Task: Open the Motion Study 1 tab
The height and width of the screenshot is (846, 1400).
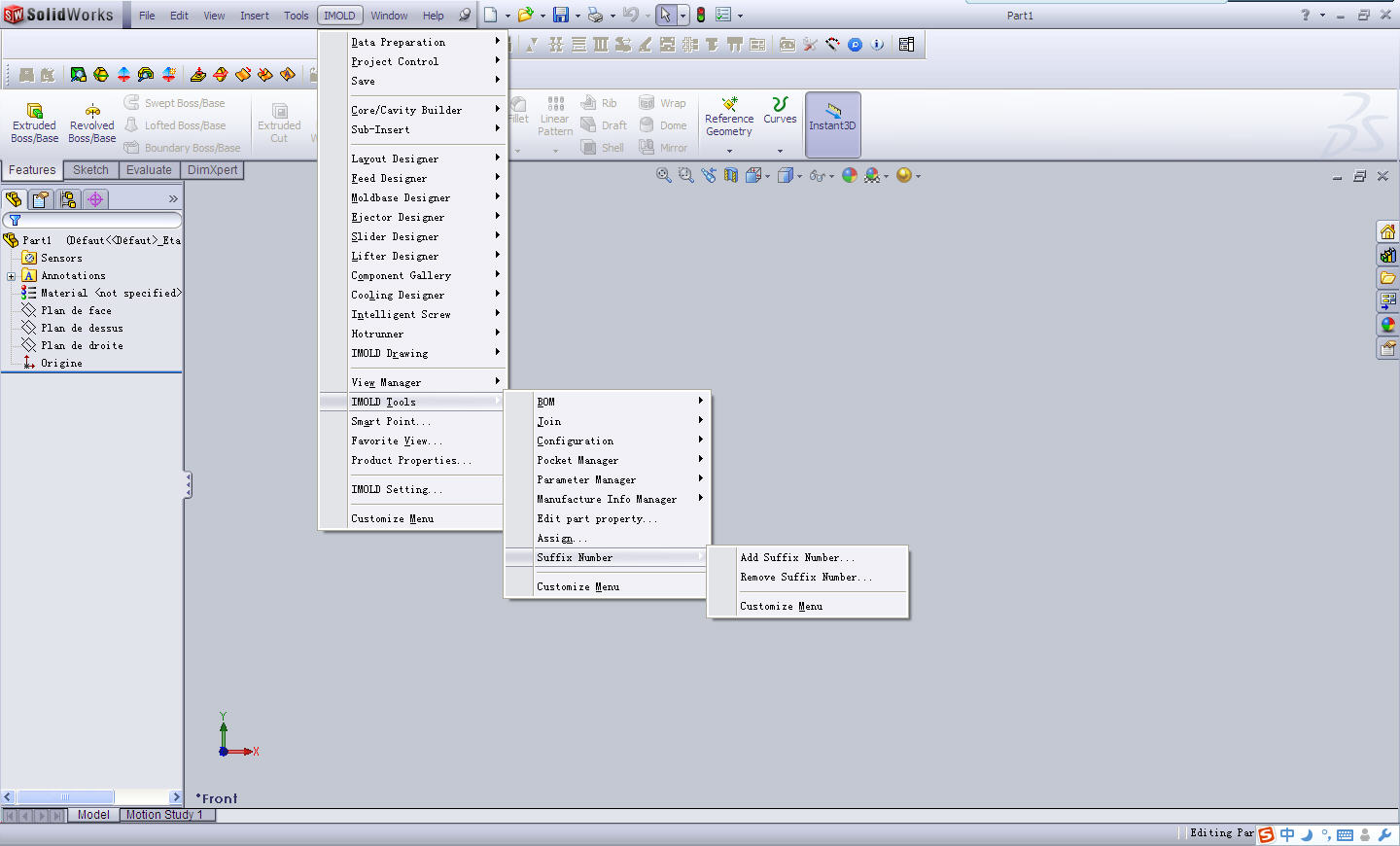Action: [164, 815]
